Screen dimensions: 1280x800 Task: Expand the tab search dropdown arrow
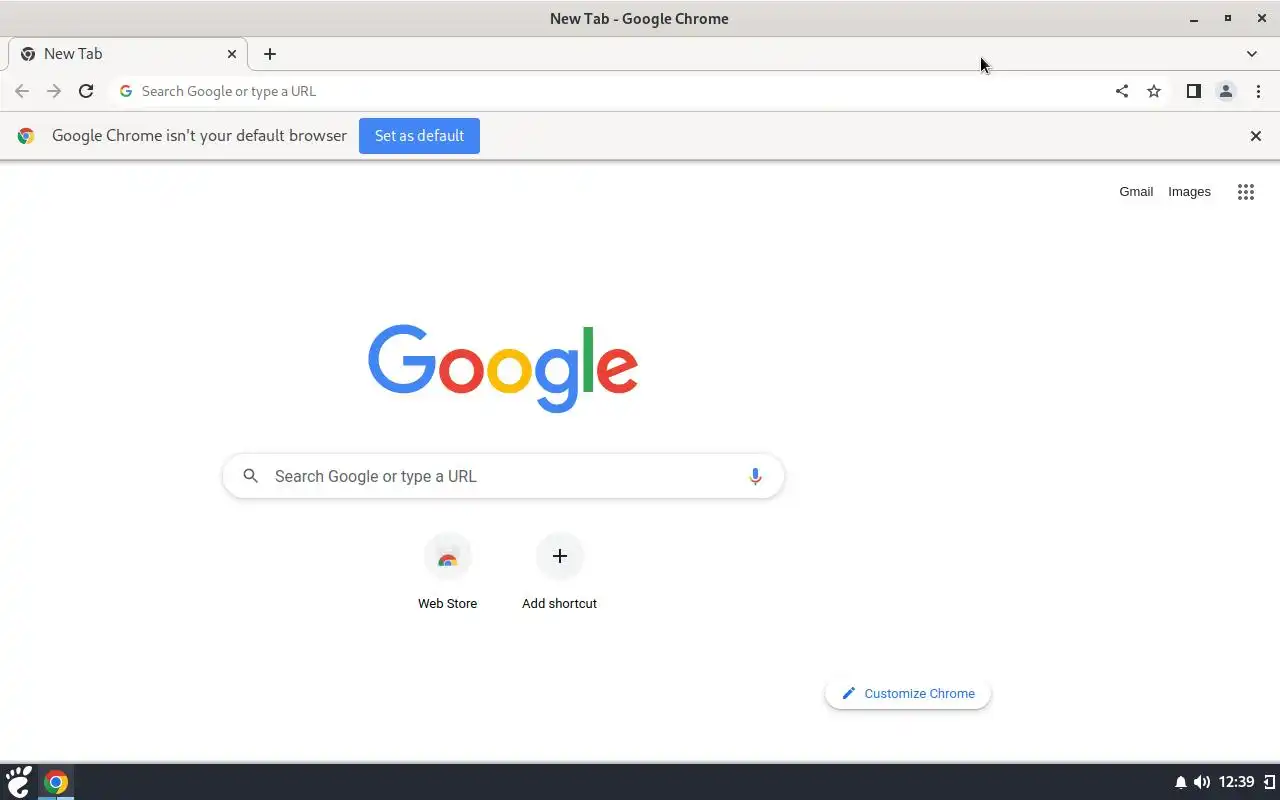[1252, 54]
